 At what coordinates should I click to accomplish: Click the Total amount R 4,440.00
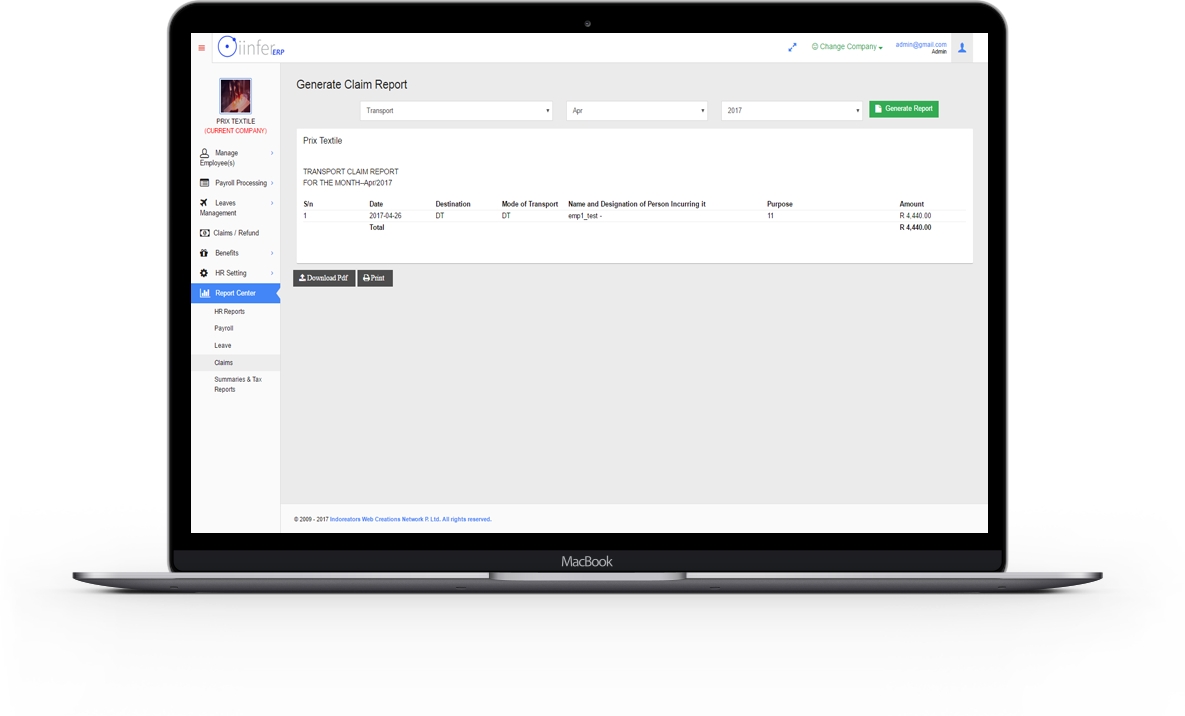915,228
